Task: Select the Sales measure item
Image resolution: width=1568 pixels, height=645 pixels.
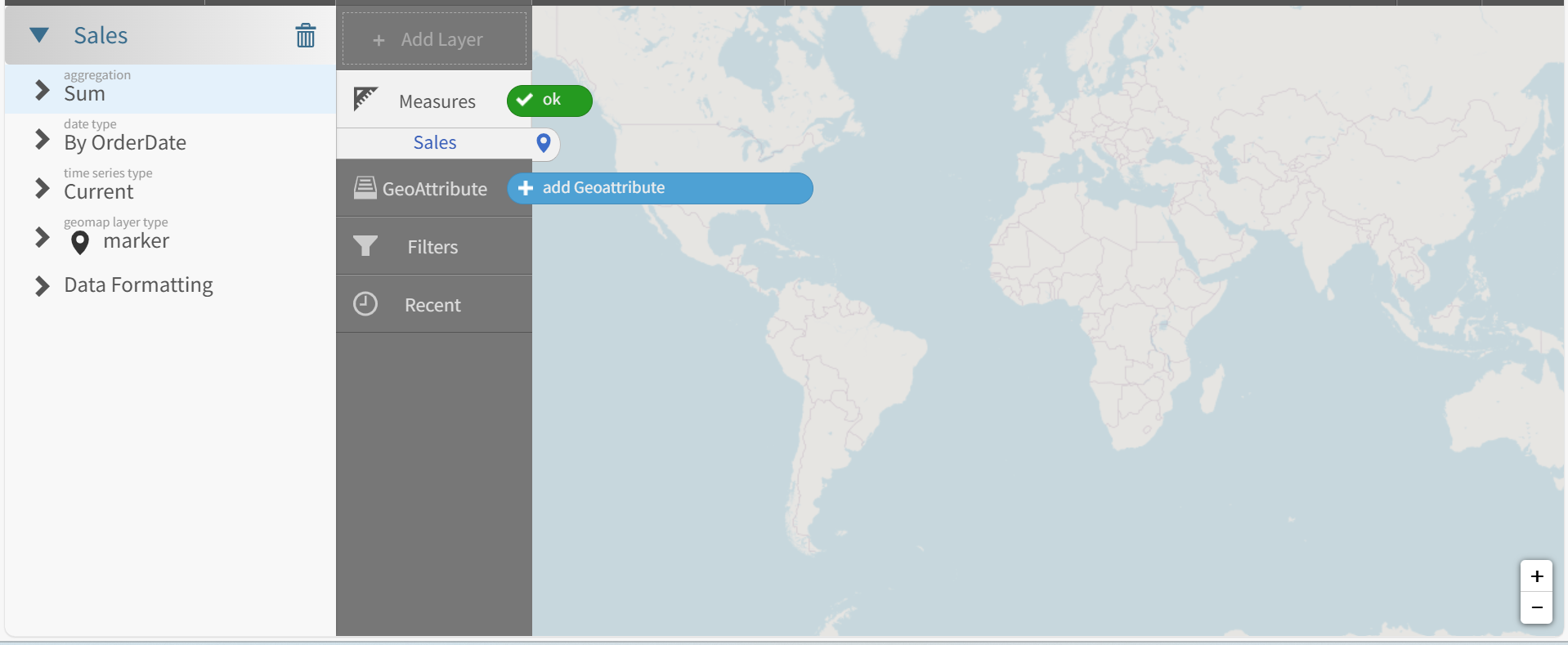Action: pos(434,143)
